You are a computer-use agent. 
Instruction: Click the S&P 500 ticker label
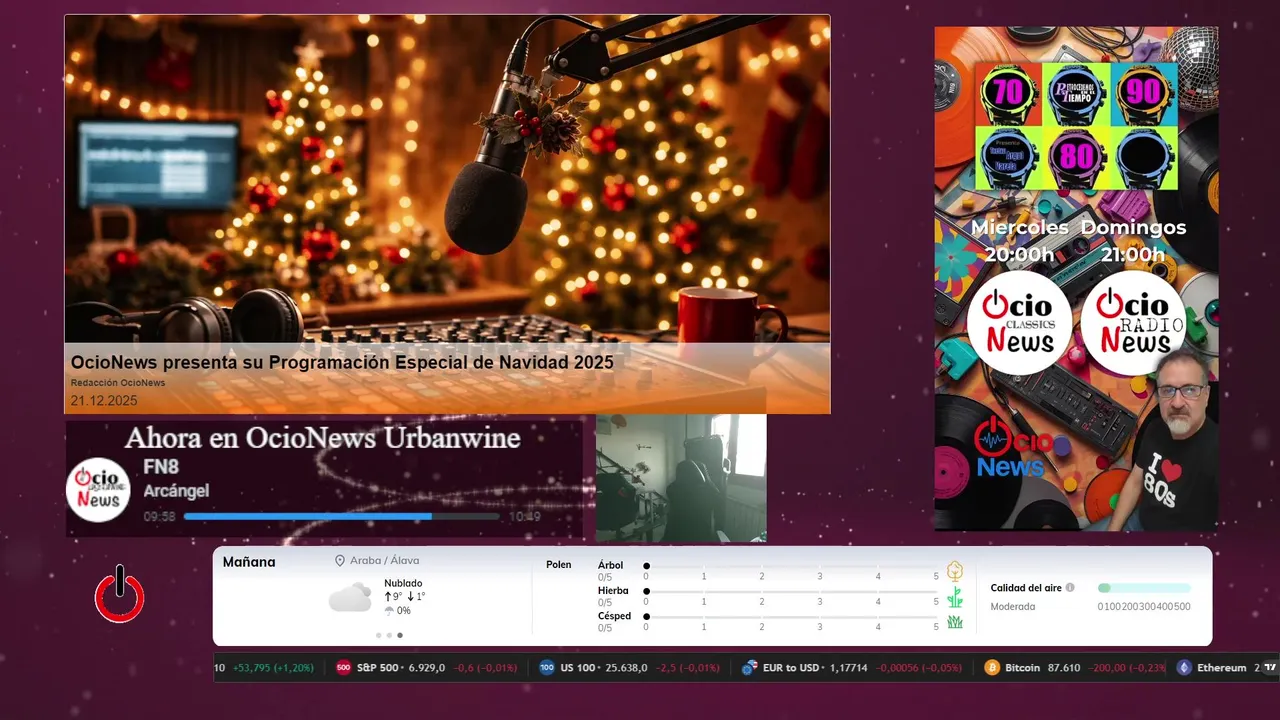coord(379,668)
